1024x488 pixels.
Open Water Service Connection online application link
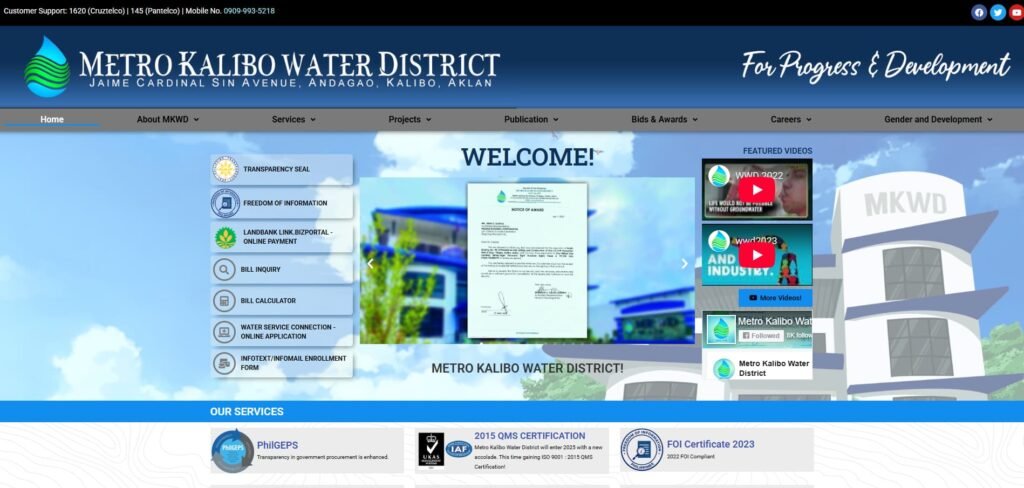point(287,332)
